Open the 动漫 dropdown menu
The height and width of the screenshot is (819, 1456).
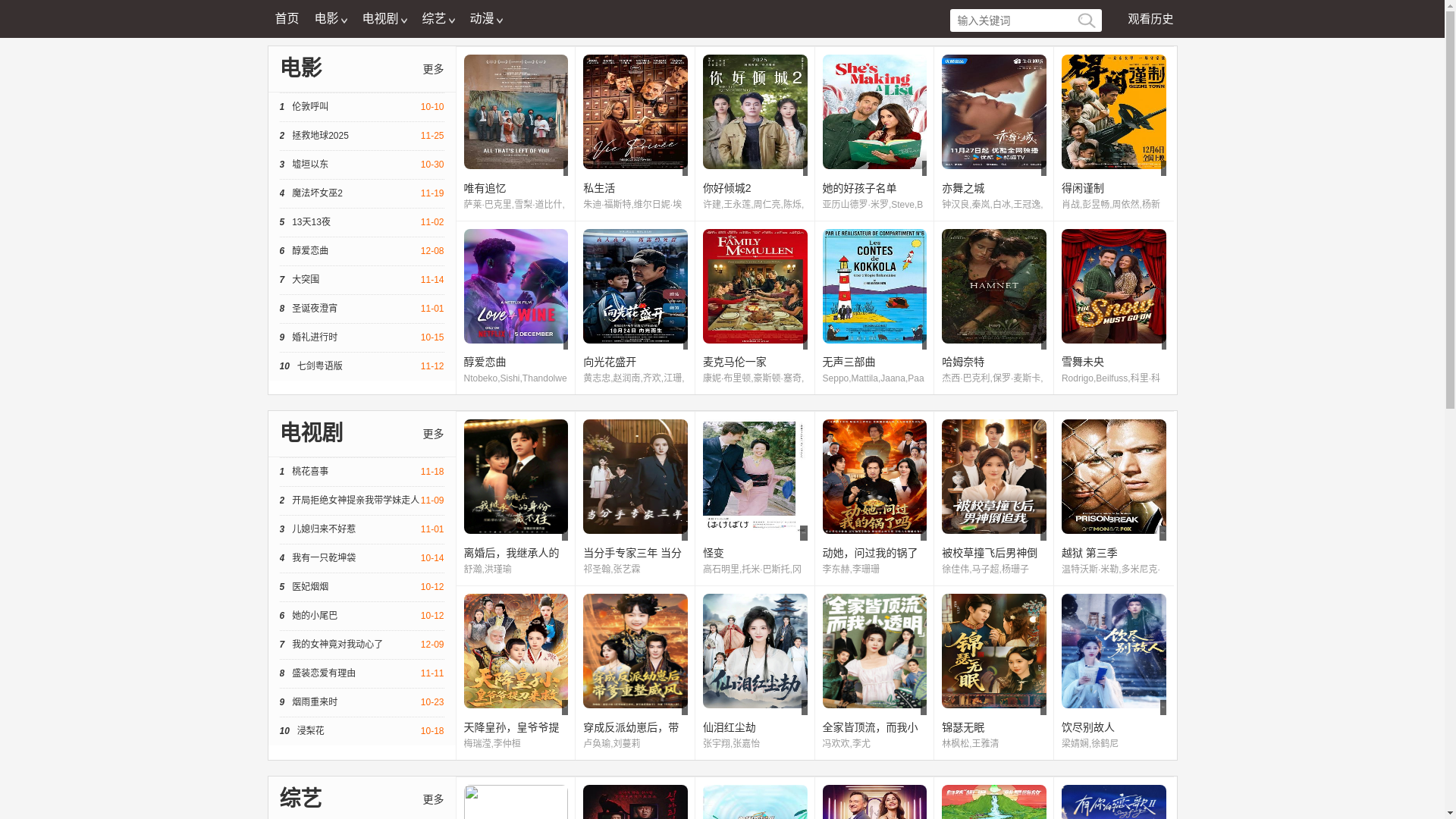point(485,19)
